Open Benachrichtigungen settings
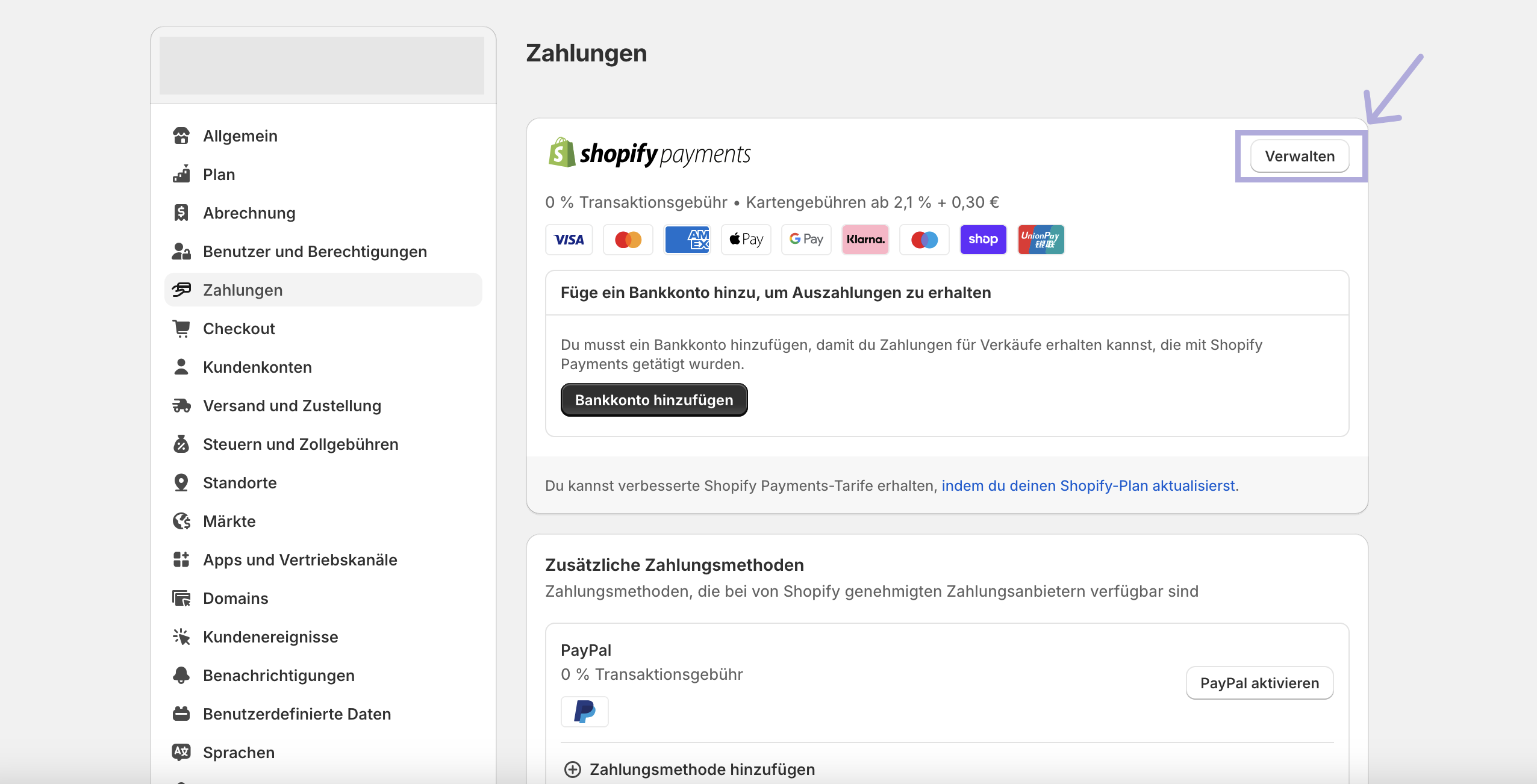1537x784 pixels. (x=323, y=676)
